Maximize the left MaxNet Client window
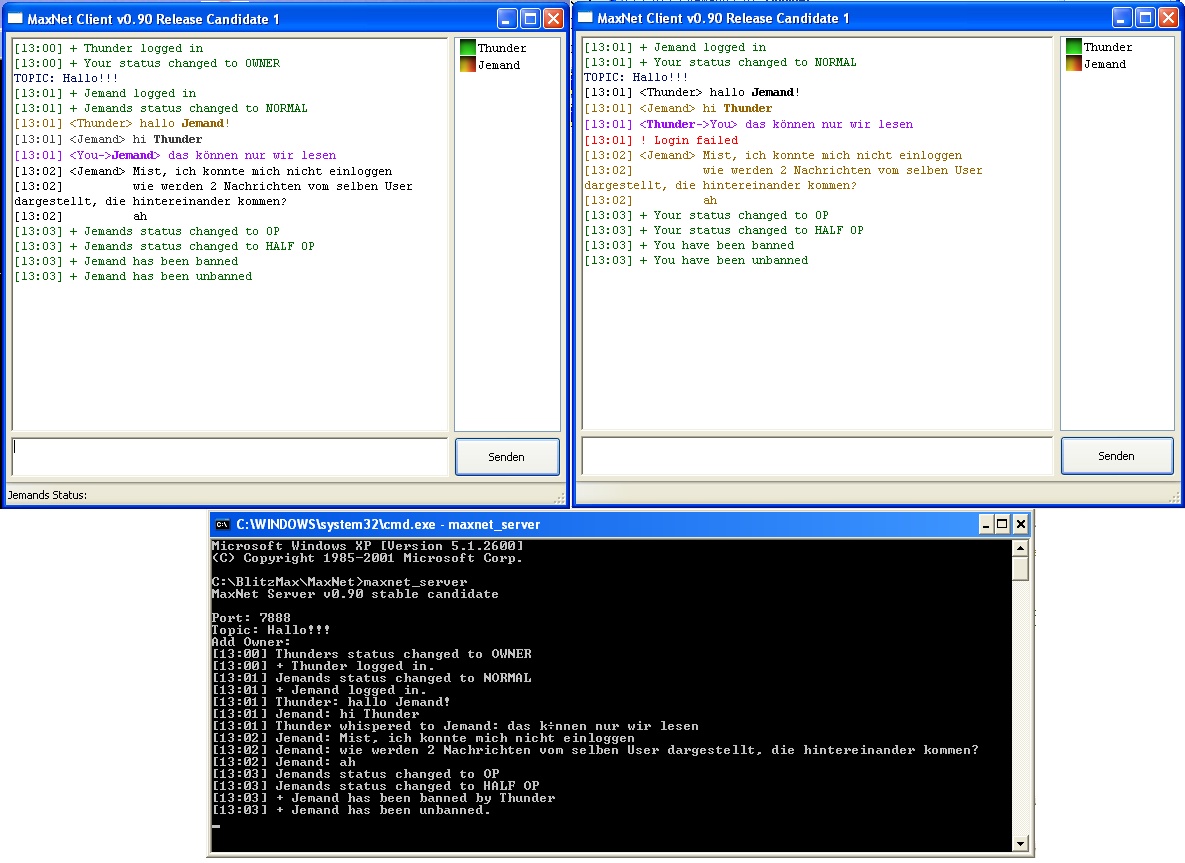Screen dimensions: 1185x863 530,18
